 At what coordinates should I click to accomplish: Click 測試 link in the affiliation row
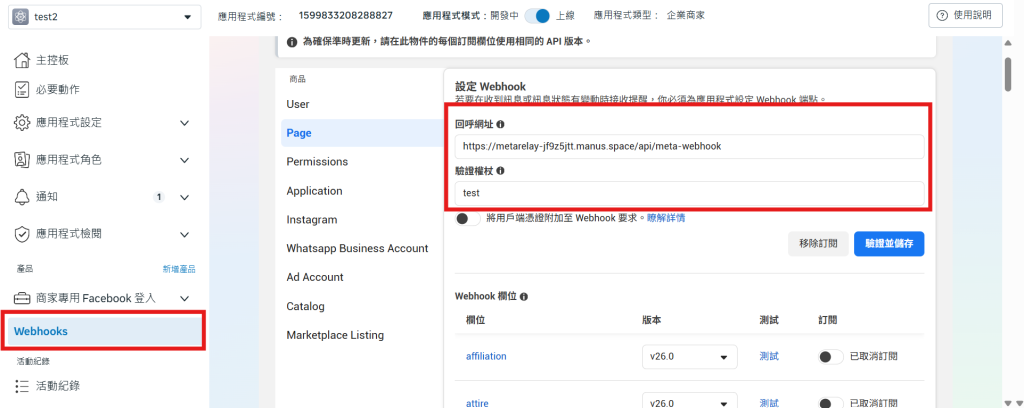click(x=769, y=356)
